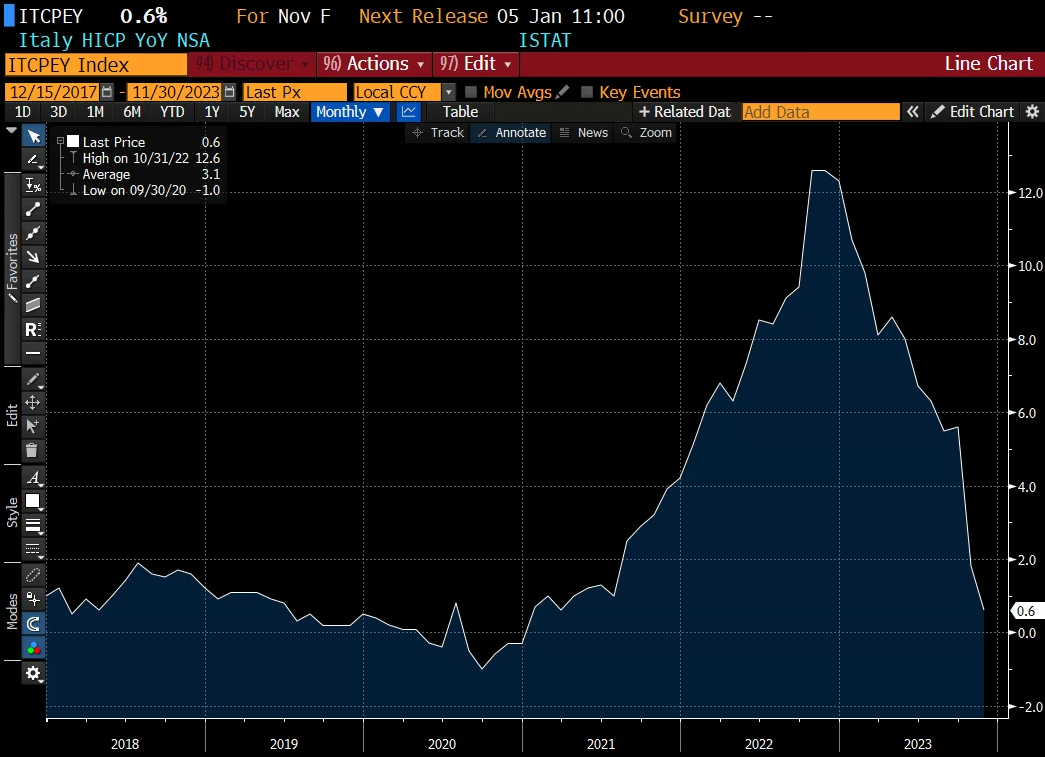Open the Local CCY currency dropdown arrow
1045x757 pixels.
coord(449,92)
